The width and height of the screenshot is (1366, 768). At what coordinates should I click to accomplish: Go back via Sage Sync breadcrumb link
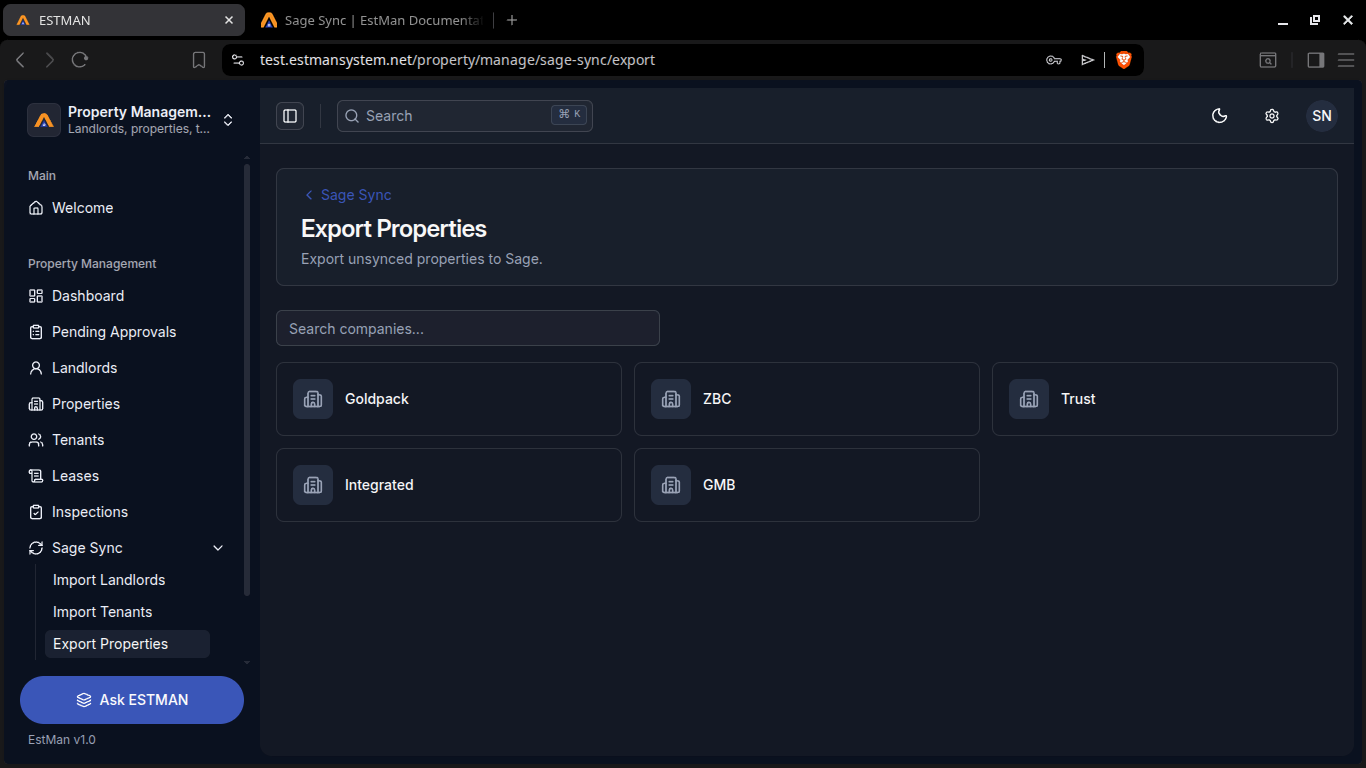(347, 195)
